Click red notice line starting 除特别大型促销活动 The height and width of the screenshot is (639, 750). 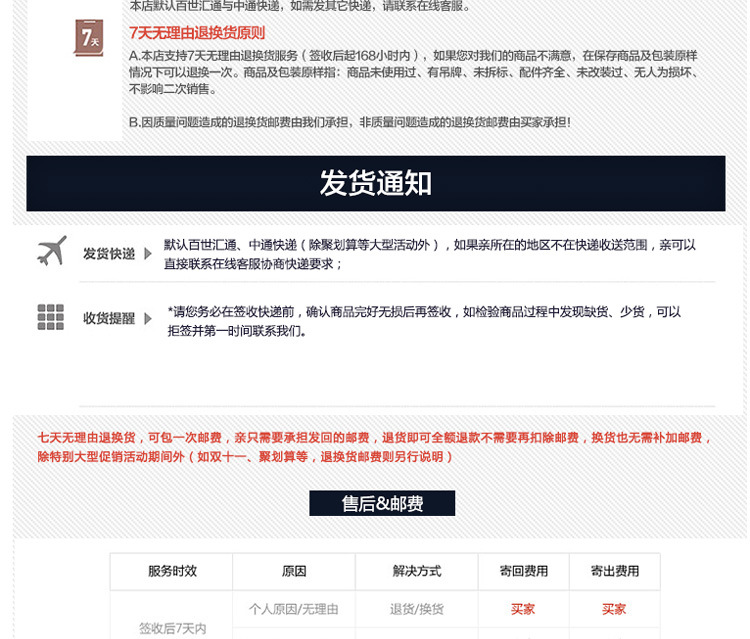(x=245, y=457)
